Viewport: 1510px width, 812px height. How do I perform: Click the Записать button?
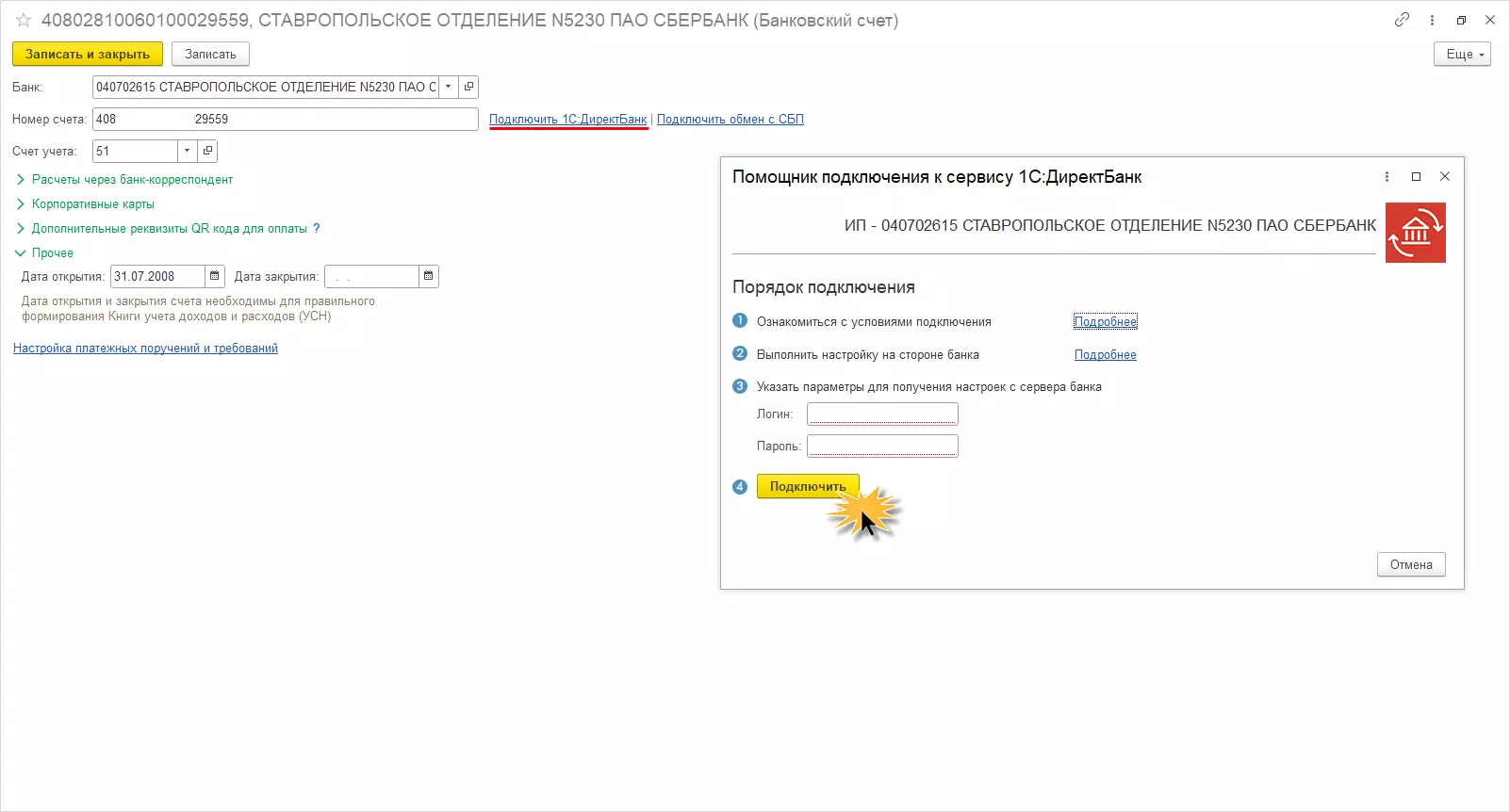tap(210, 55)
